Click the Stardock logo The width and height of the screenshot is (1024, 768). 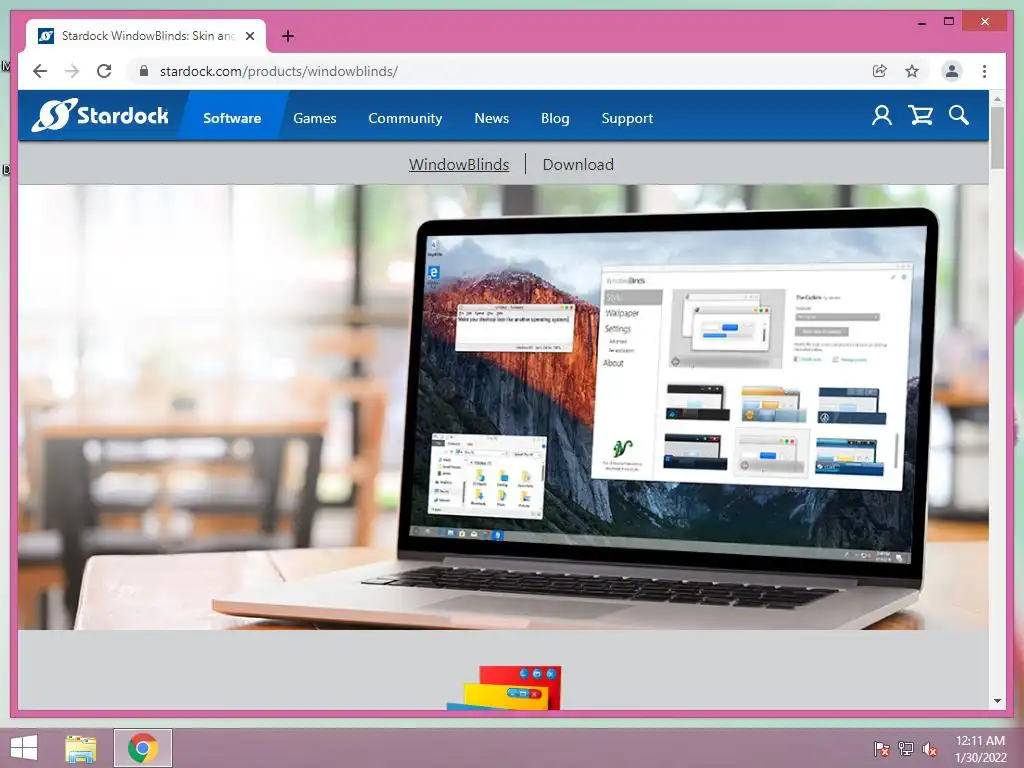(100, 116)
